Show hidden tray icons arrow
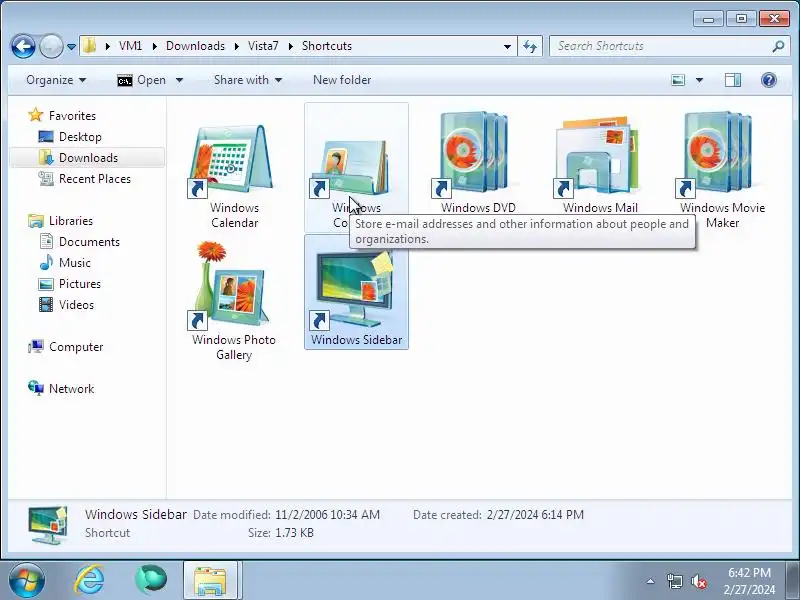The height and width of the screenshot is (600, 800). click(650, 581)
